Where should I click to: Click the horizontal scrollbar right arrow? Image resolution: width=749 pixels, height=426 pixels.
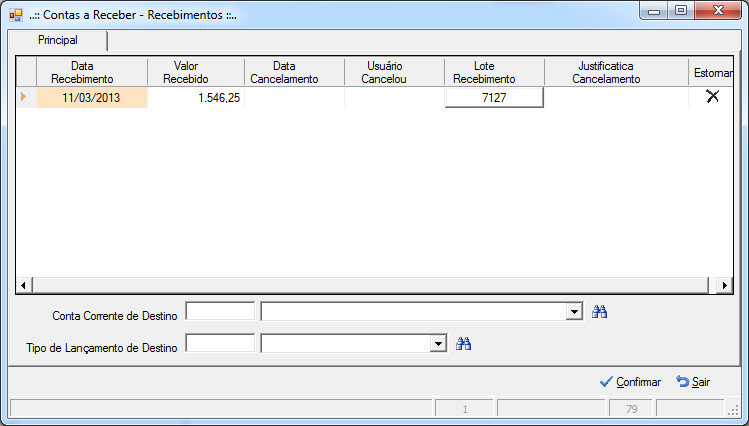(725, 285)
